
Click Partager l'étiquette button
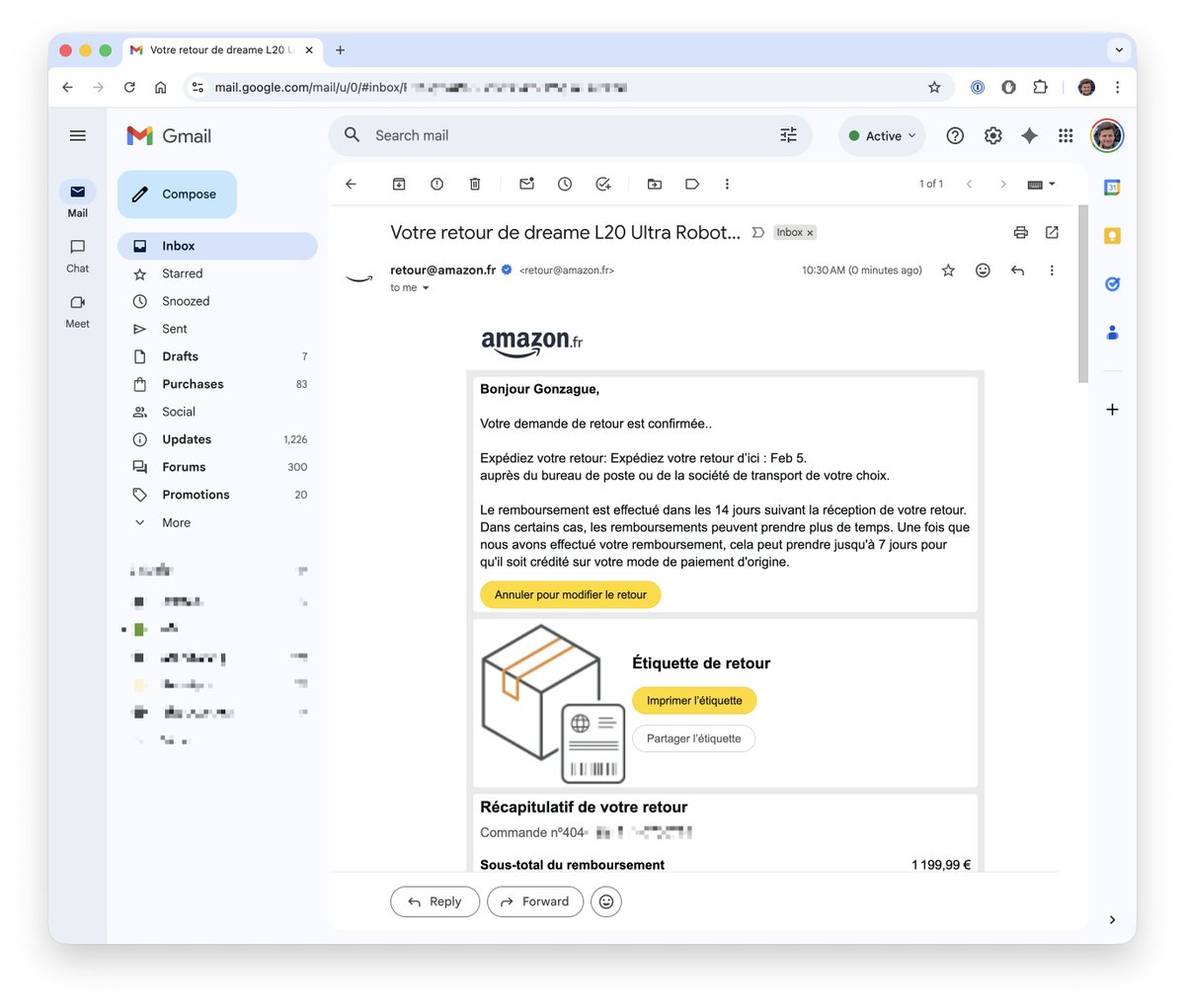pyautogui.click(x=693, y=738)
